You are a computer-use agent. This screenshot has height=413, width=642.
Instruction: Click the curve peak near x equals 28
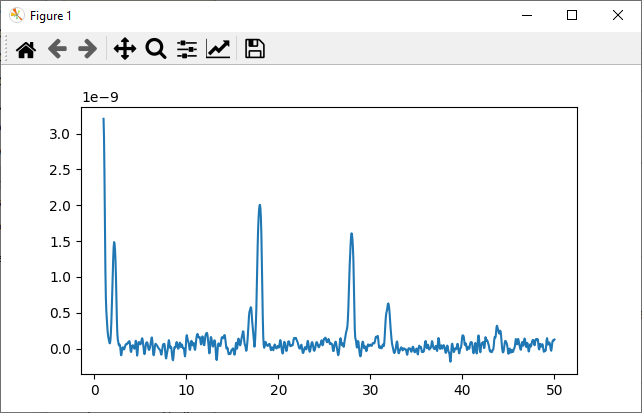[351, 234]
